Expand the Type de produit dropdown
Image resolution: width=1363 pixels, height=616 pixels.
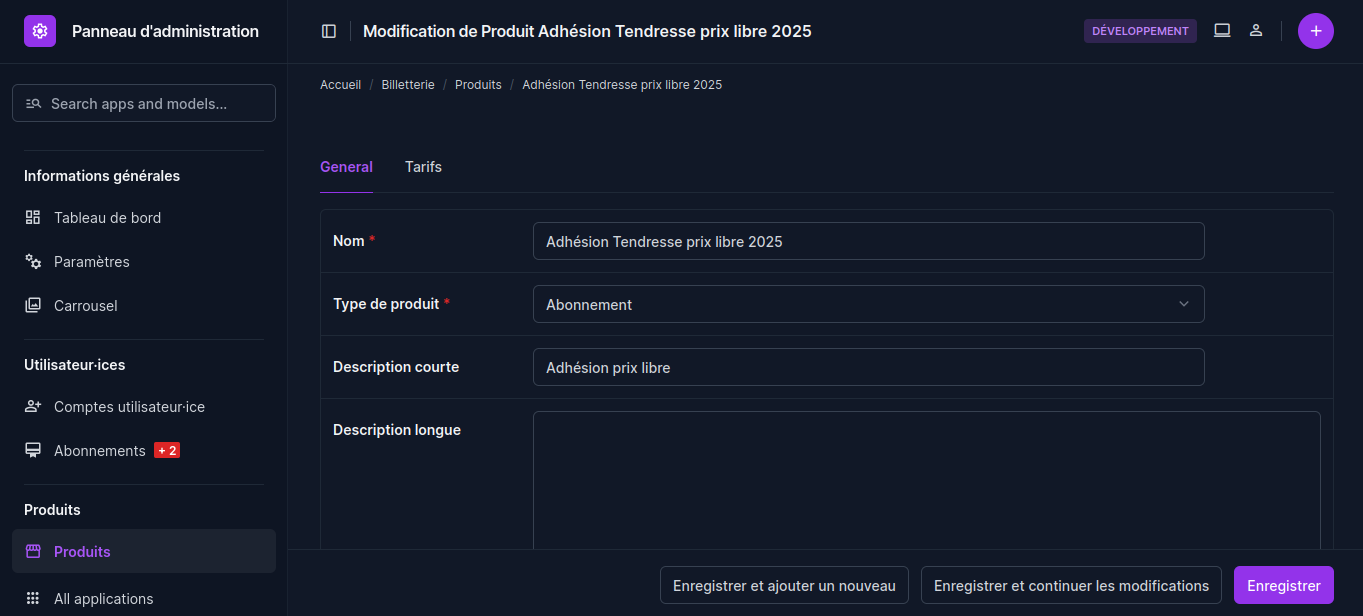click(x=868, y=305)
